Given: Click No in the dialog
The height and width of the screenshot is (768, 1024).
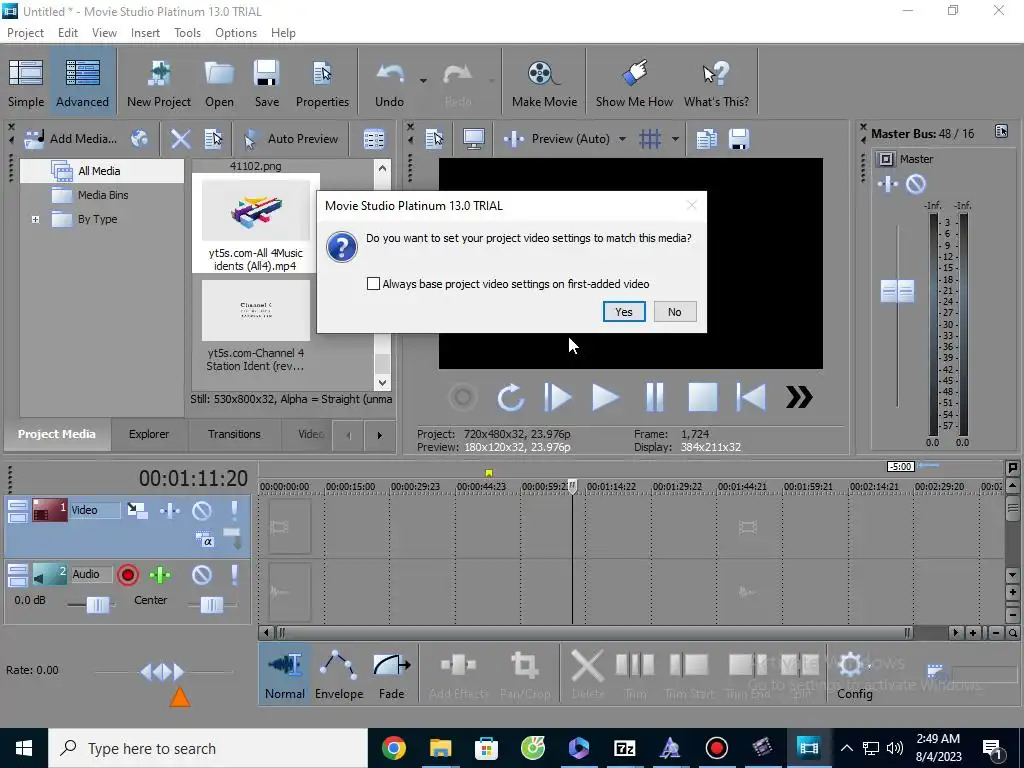Looking at the screenshot, I should (x=675, y=312).
